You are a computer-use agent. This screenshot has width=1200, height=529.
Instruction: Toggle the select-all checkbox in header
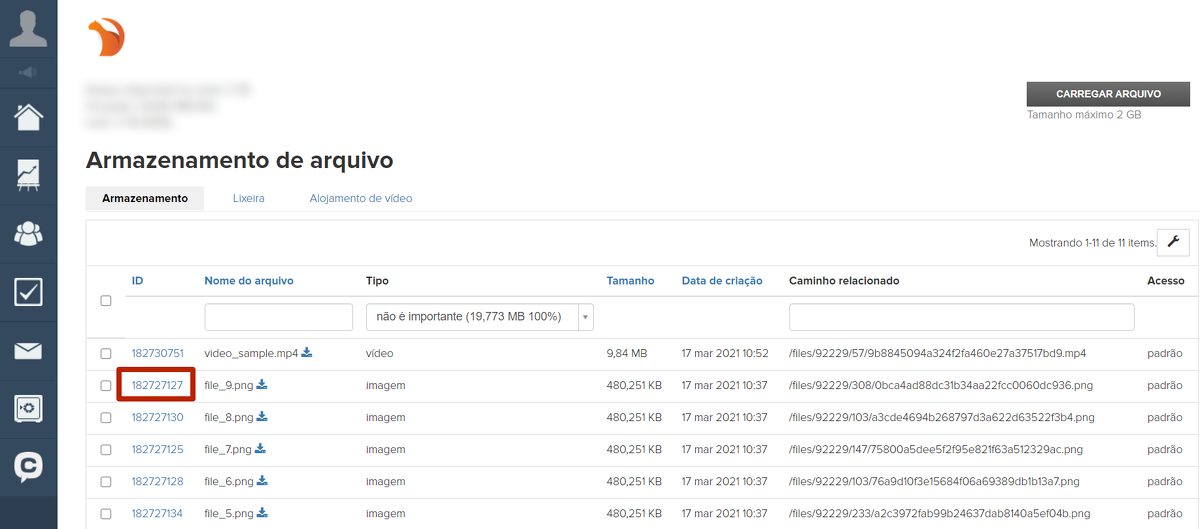(106, 300)
